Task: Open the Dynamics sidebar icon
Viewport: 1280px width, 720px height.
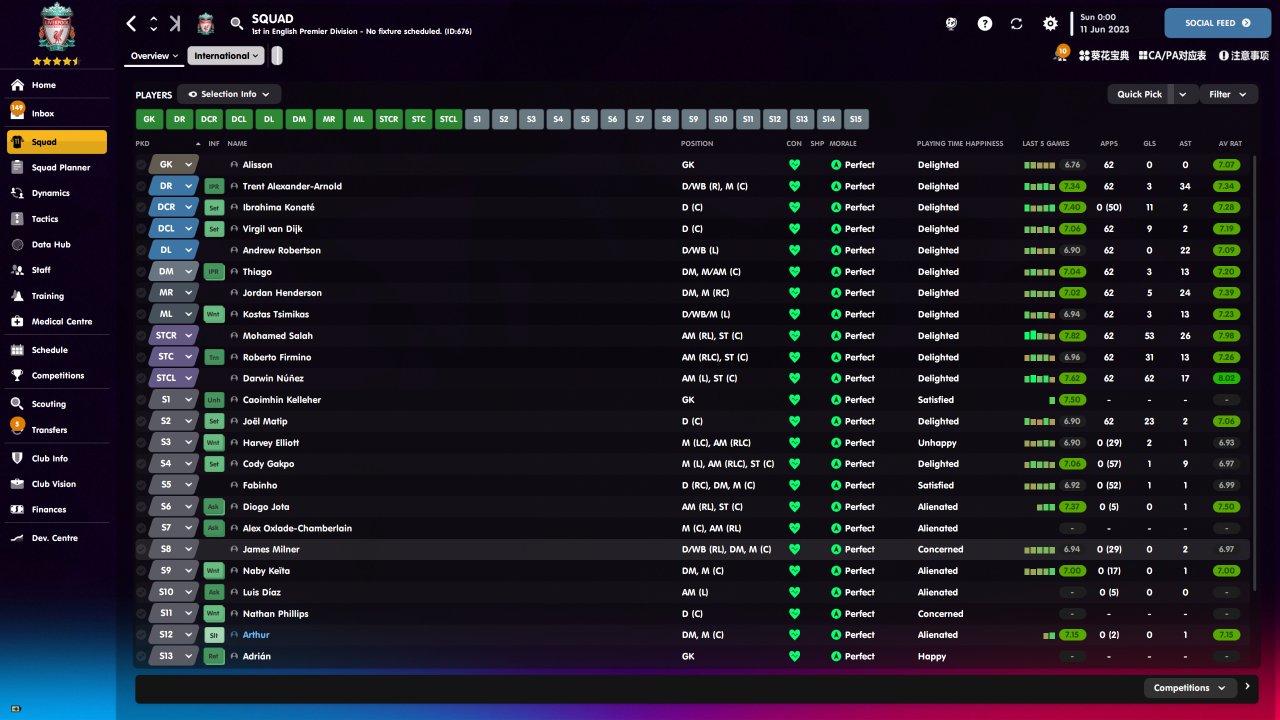Action: click(17, 193)
